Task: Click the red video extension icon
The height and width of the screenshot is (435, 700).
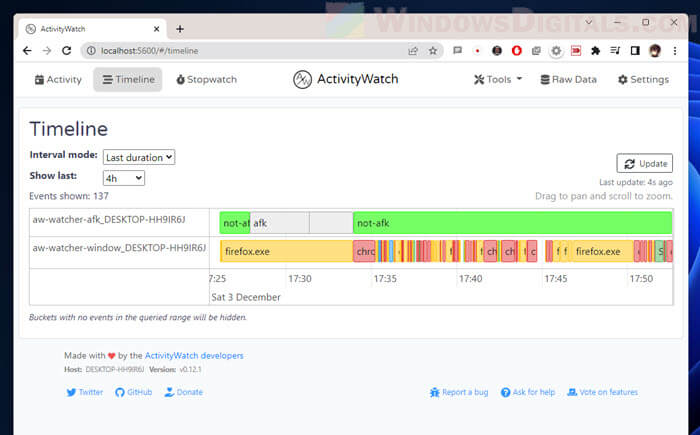Action: 576,51
